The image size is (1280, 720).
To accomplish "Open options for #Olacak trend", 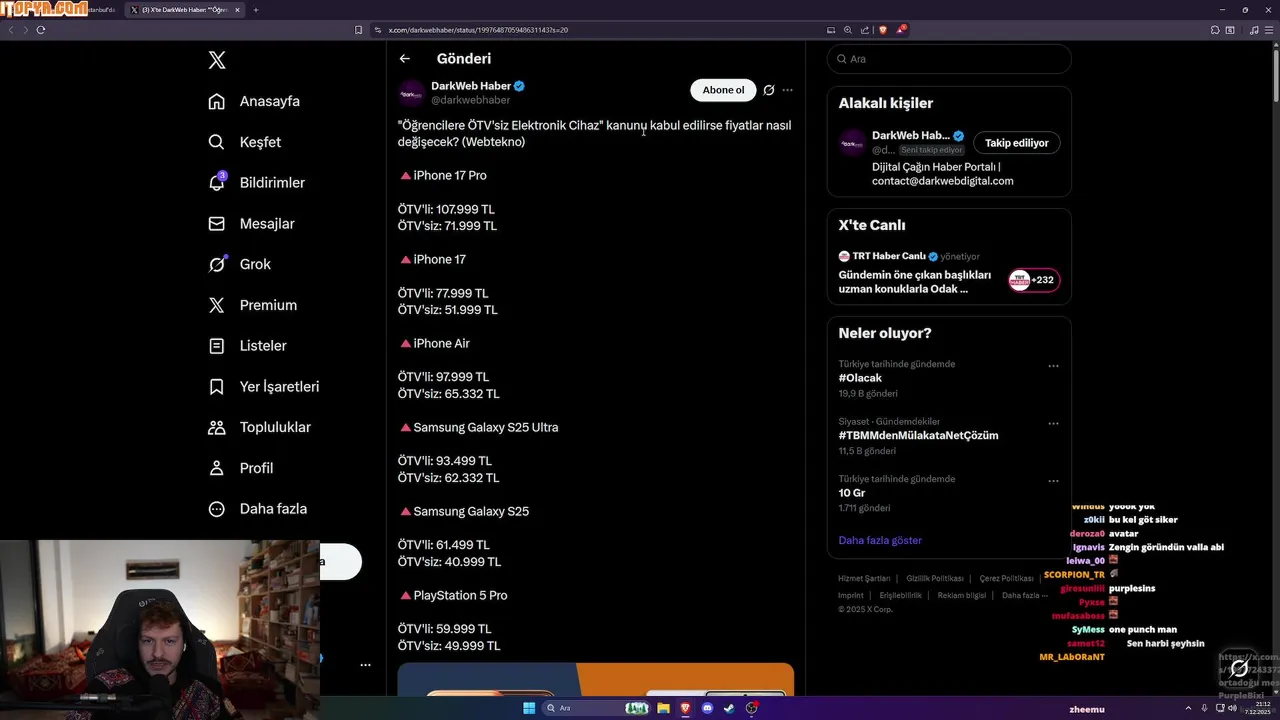I will click(x=1053, y=366).
